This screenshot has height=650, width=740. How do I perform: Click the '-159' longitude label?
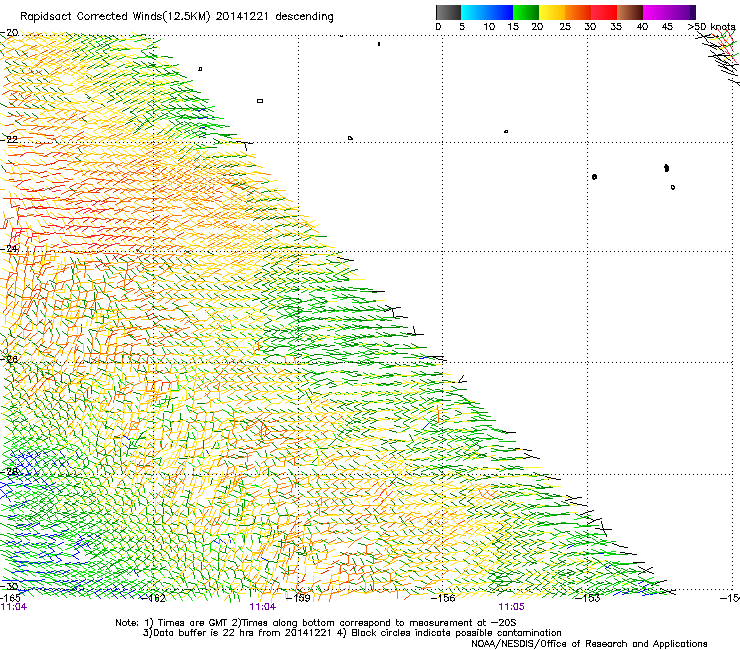(x=299, y=598)
